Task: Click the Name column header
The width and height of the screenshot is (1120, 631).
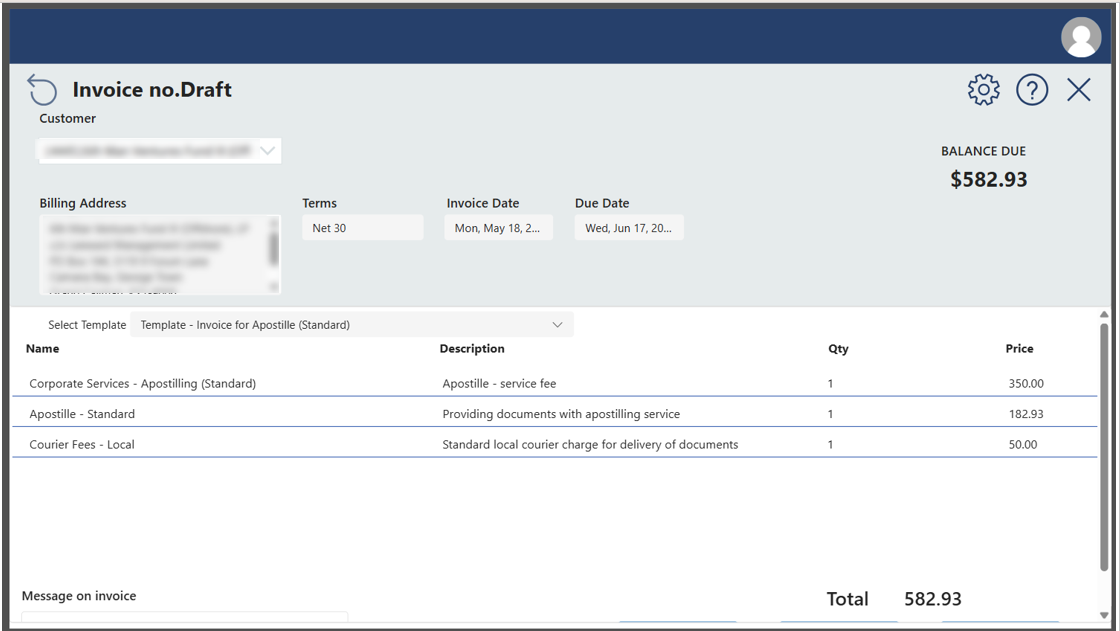Action: 43,349
